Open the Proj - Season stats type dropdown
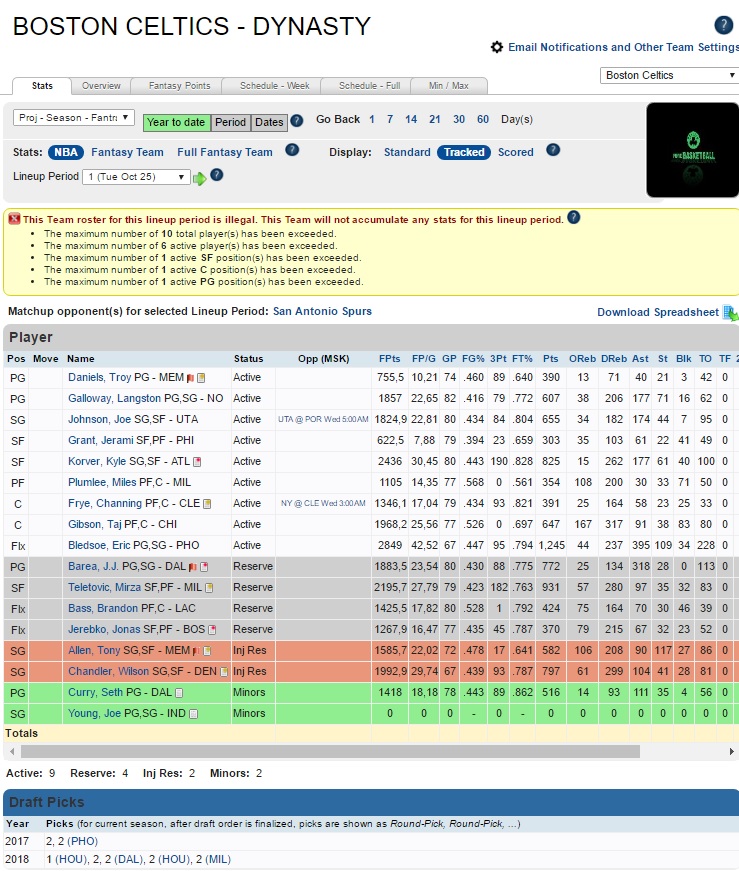 coord(73,117)
